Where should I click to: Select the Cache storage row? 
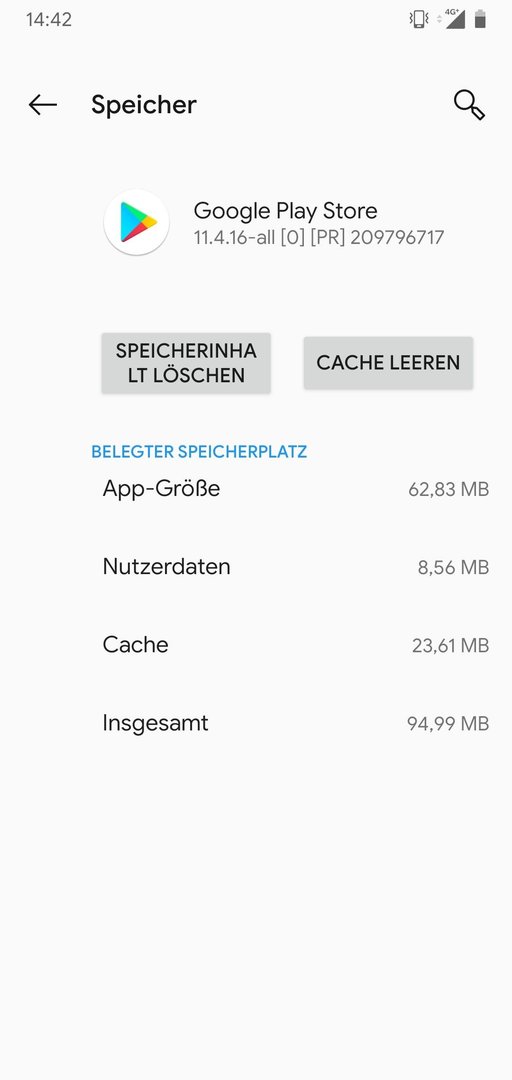point(296,645)
